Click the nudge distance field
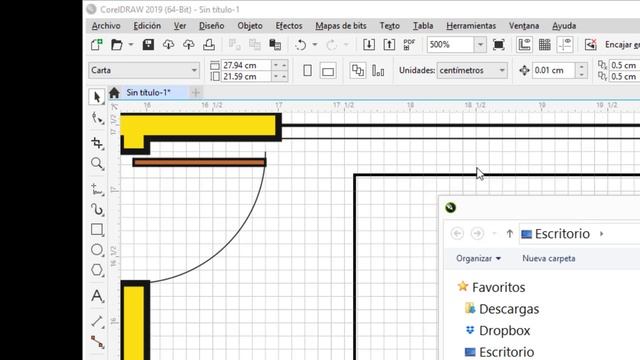 [554, 70]
